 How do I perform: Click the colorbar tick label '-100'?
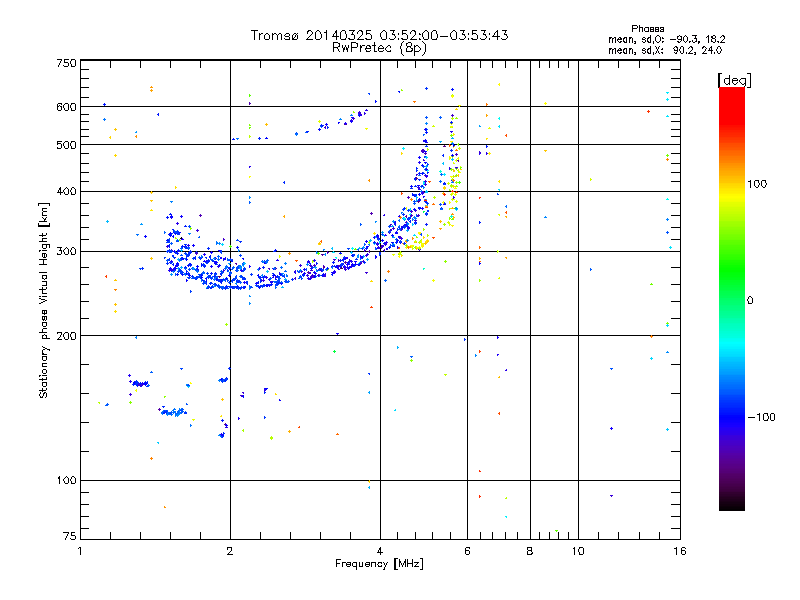[x=761, y=417]
